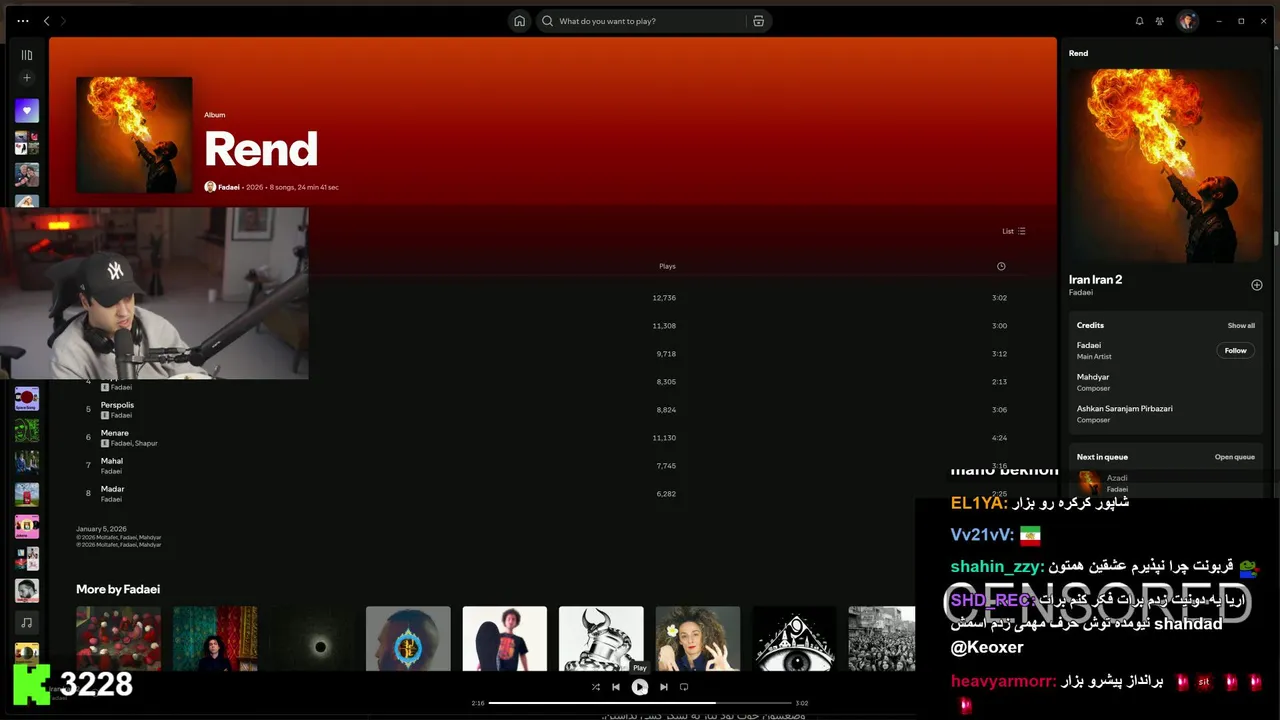Select the Perspolis track
Viewport: 1280px width, 720px height.
[117, 405]
